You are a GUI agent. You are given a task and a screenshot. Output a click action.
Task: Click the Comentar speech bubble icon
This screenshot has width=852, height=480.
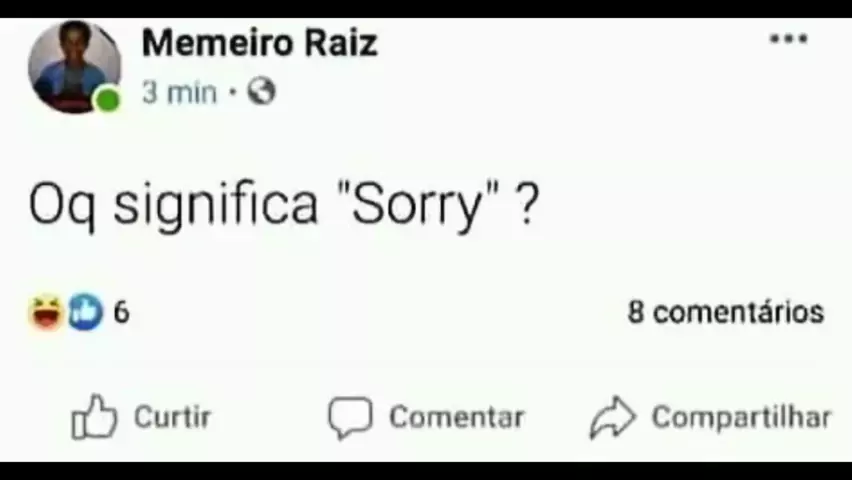pyautogui.click(x=350, y=417)
